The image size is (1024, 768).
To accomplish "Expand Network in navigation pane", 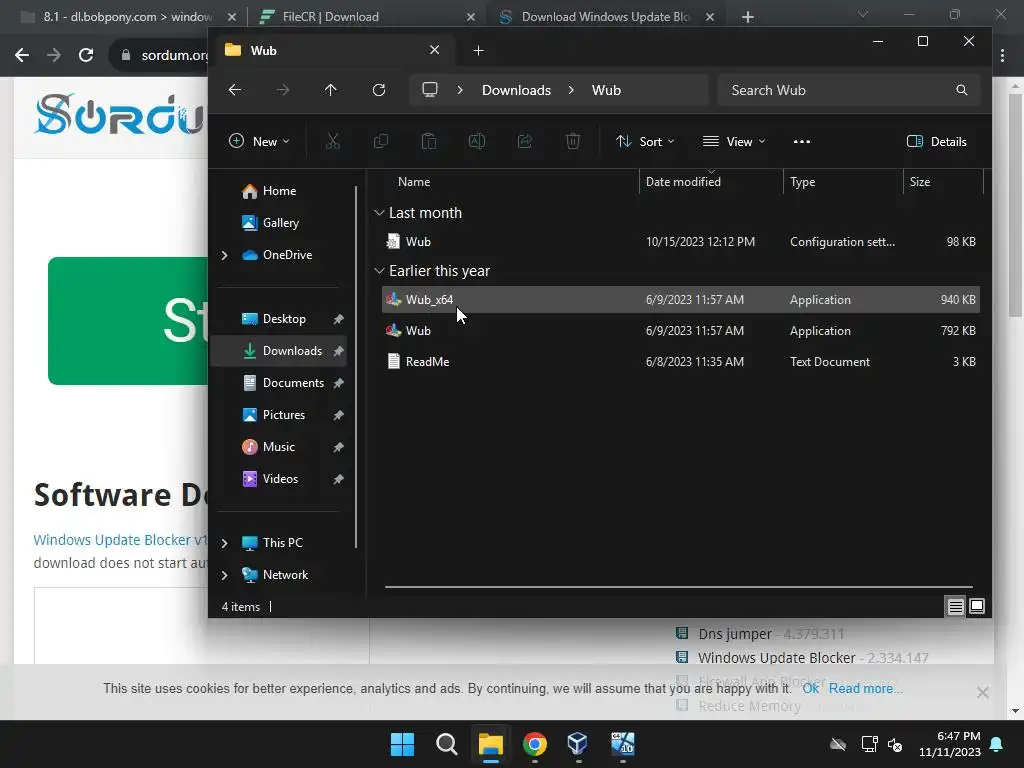I will (x=225, y=575).
